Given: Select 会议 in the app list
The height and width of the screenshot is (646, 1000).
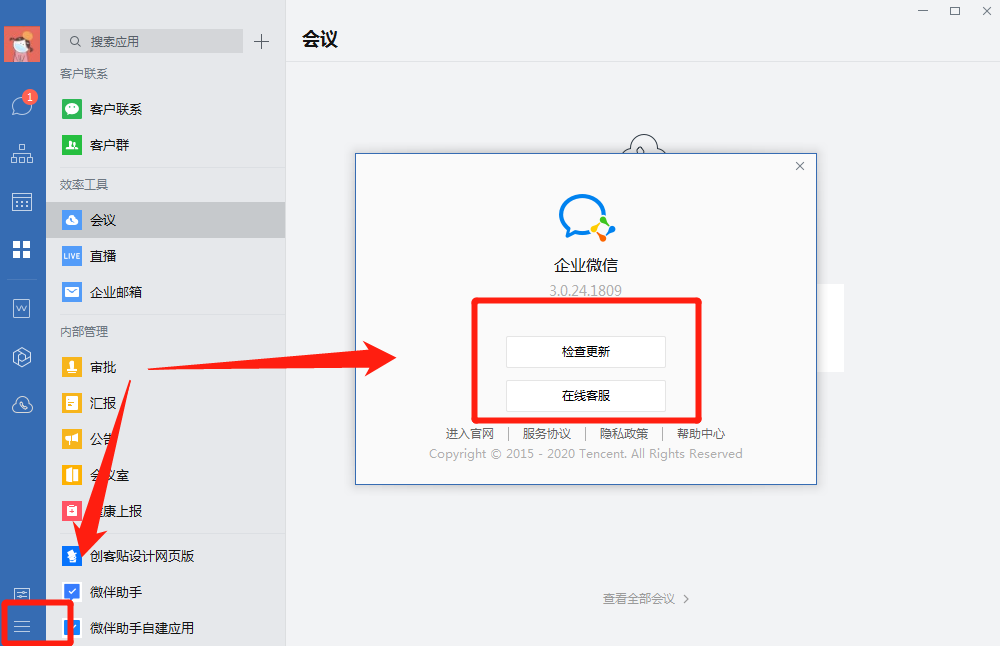Looking at the screenshot, I should click(x=166, y=220).
